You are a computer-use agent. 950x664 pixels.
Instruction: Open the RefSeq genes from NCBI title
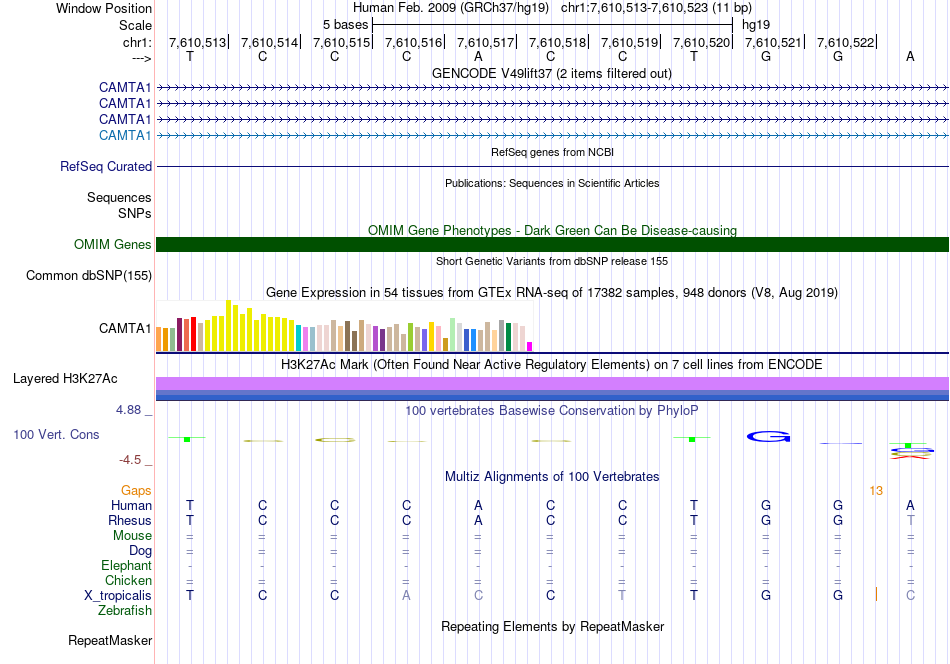tap(552, 152)
